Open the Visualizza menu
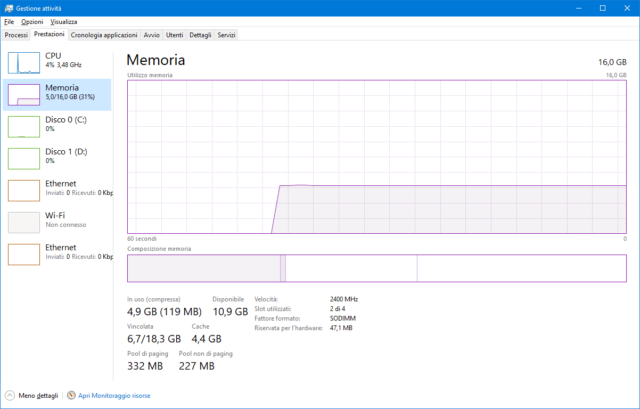Image resolution: width=640 pixels, height=409 pixels. pos(64,21)
